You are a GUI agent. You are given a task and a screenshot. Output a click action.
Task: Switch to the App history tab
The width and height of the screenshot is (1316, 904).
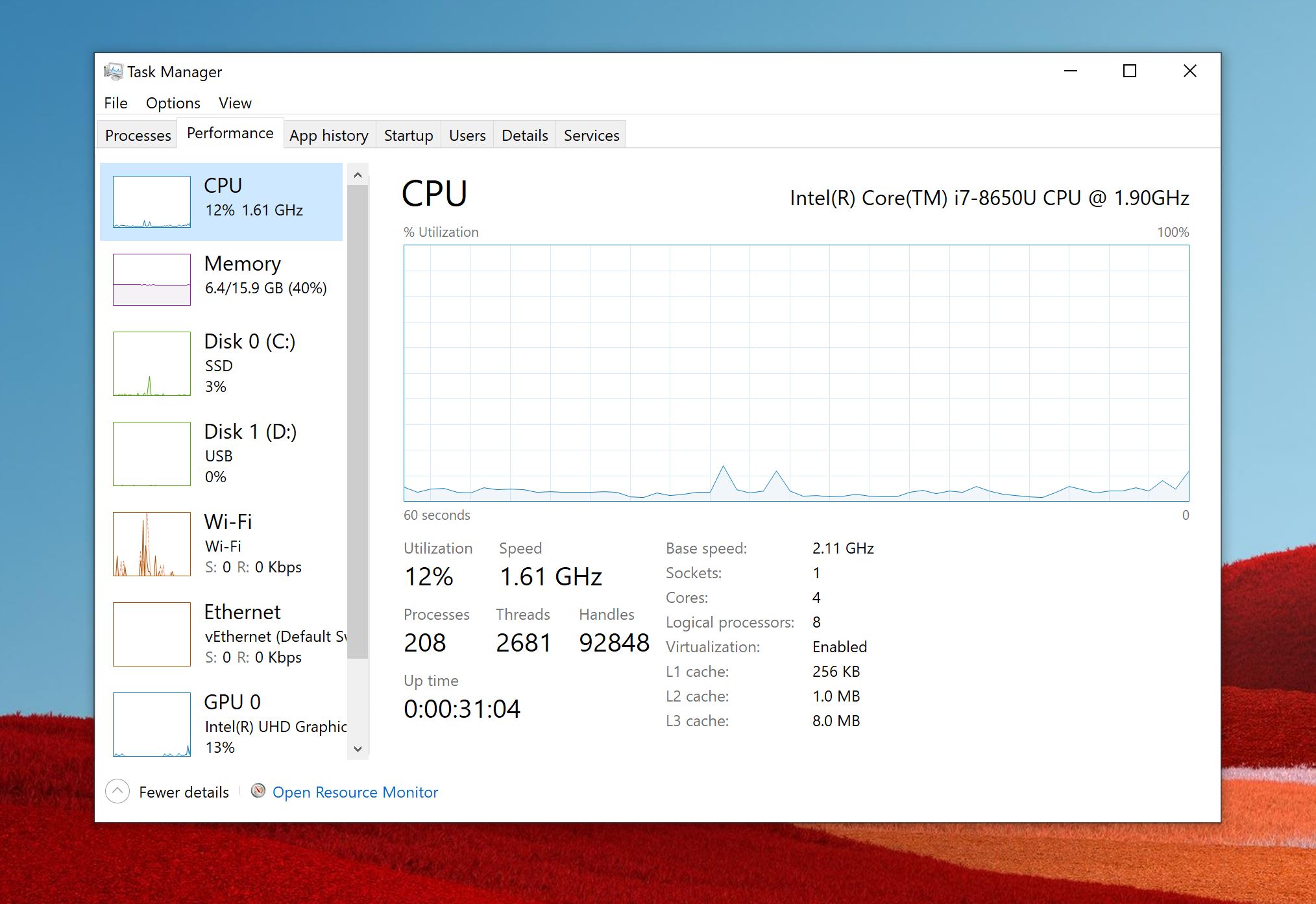pyautogui.click(x=329, y=135)
